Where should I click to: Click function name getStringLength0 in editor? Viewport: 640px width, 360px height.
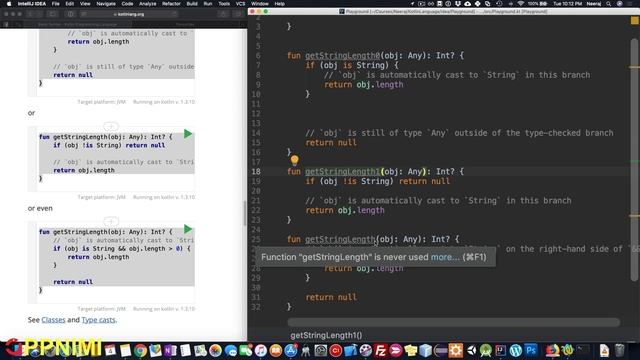(342, 56)
